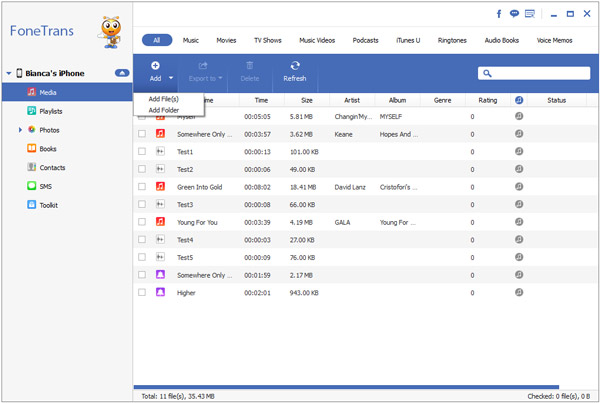Click the ringtone icon in Green Into Gold row
Screen dimensions: 600x403
519,186
